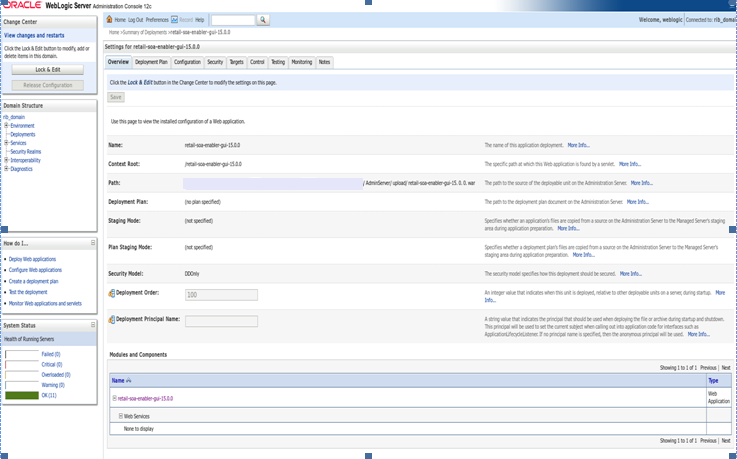Click Configure Web applications link
This screenshot has width=737, height=459.
35,270
